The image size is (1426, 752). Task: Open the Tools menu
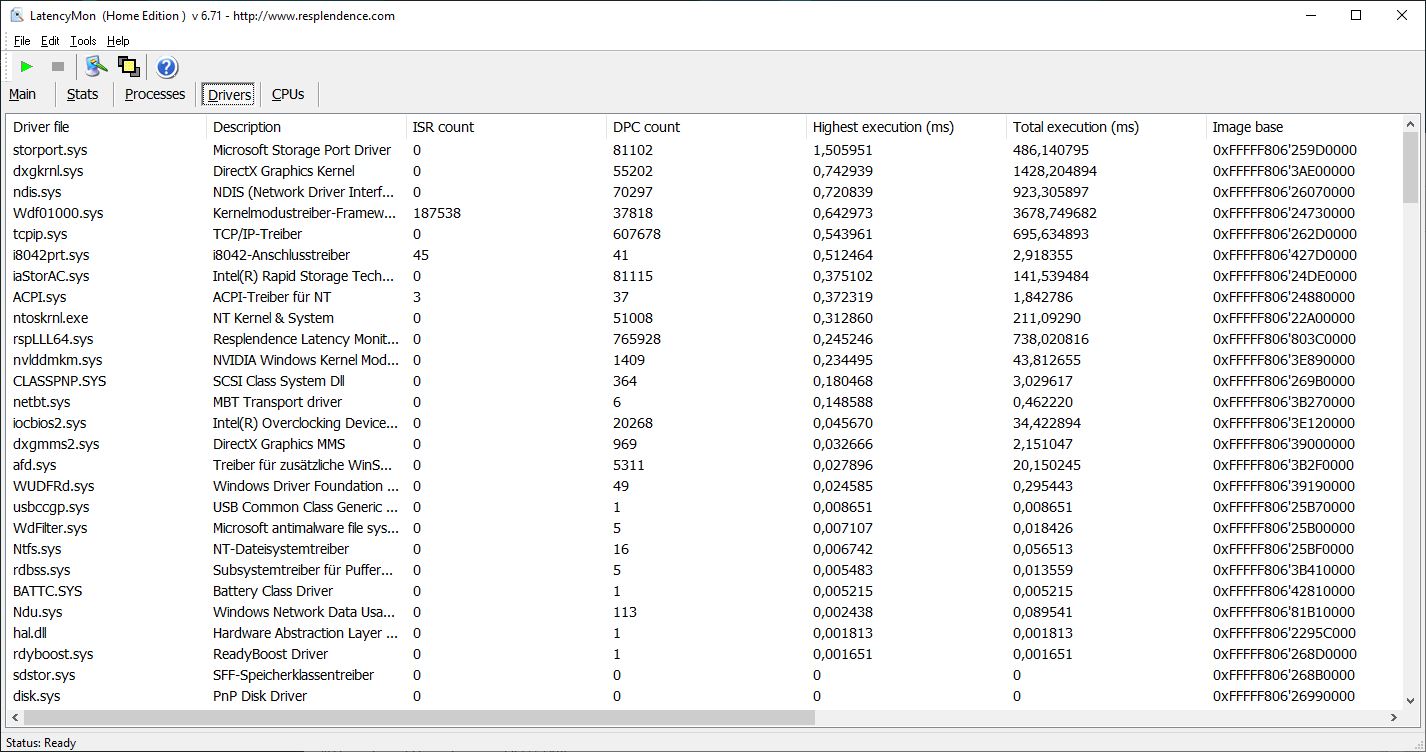click(x=83, y=41)
